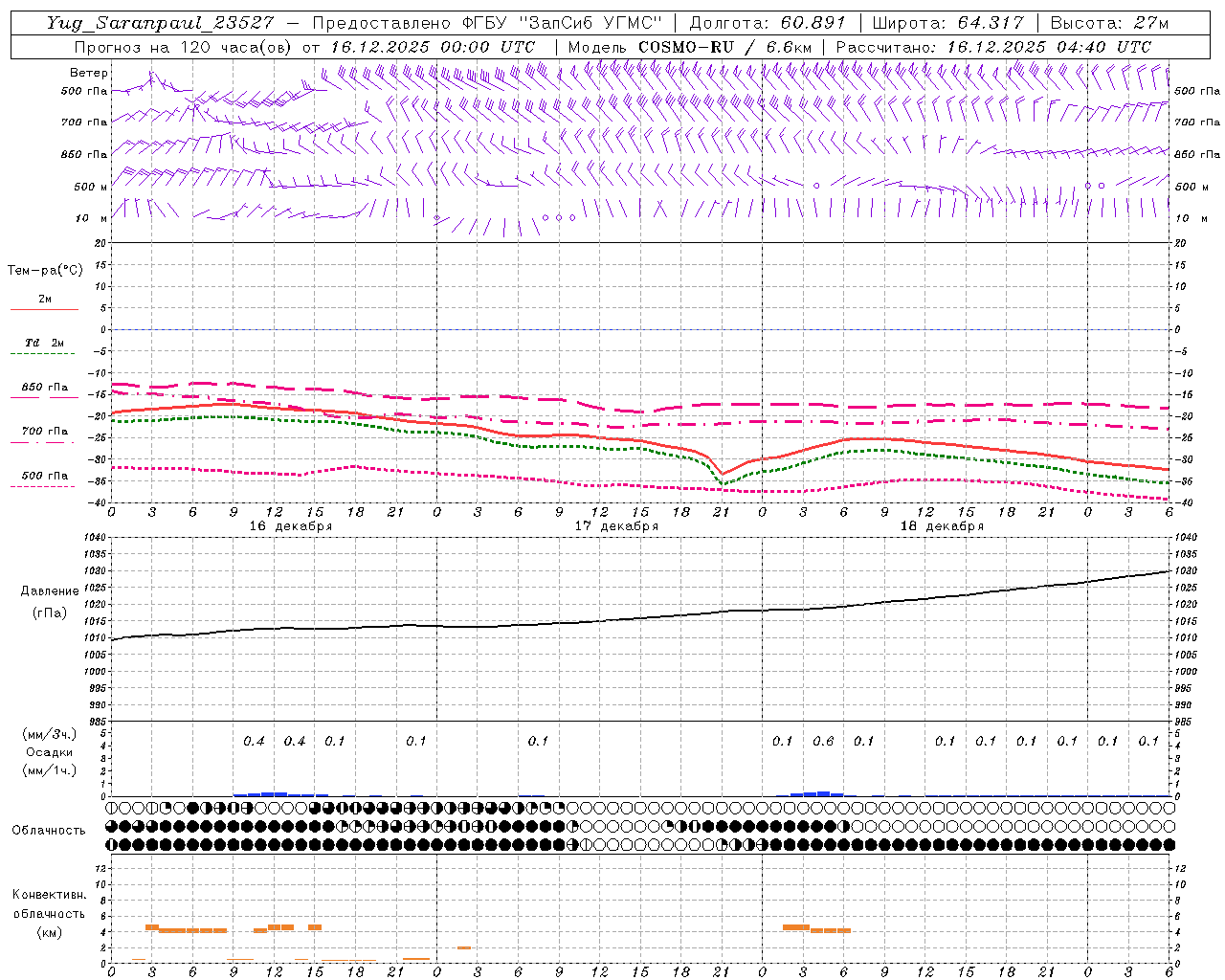
Task: Click the Тем-ра(°C) temperature panel label
Action: [45, 271]
